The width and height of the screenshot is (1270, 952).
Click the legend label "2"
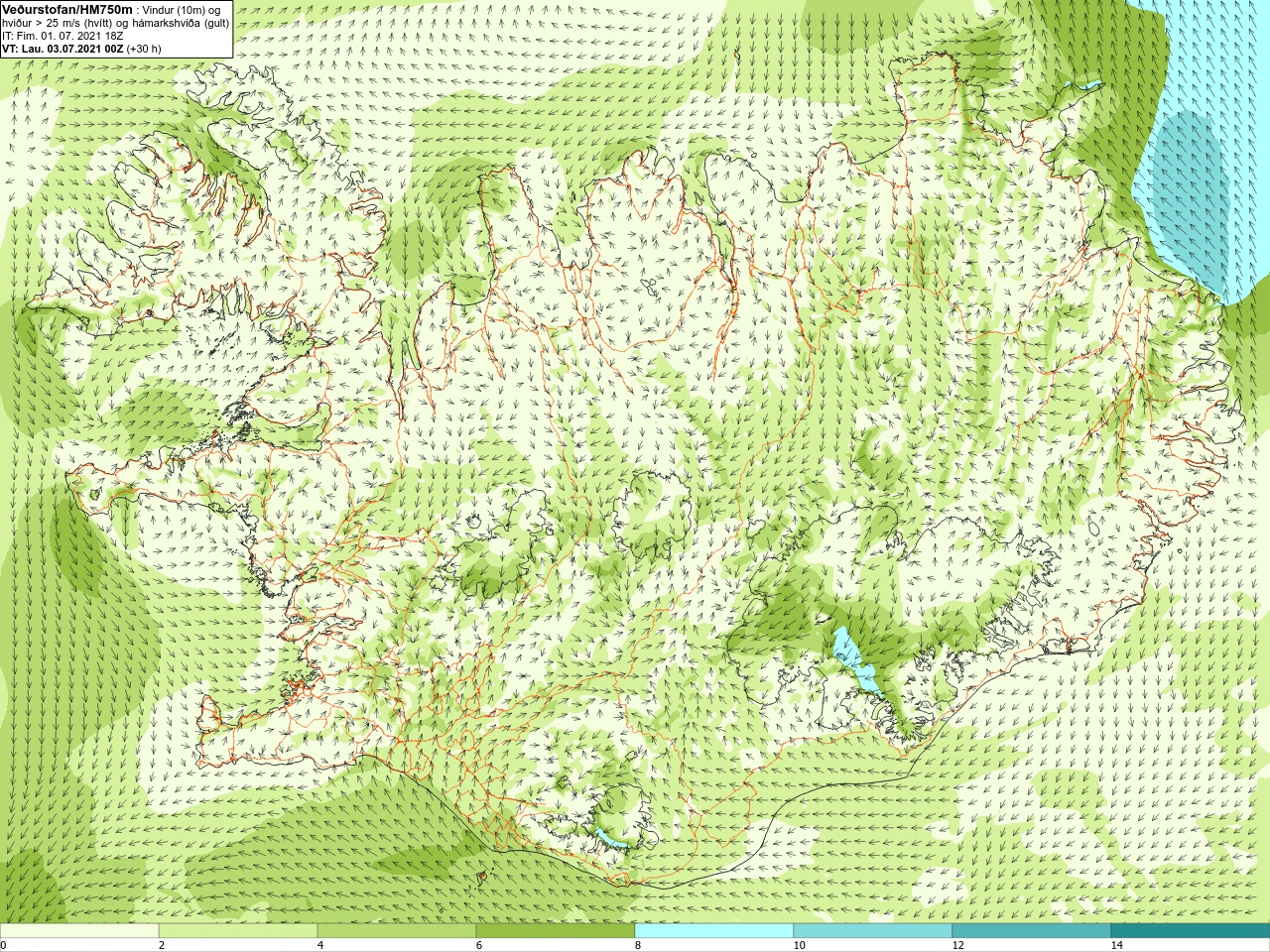(x=161, y=945)
